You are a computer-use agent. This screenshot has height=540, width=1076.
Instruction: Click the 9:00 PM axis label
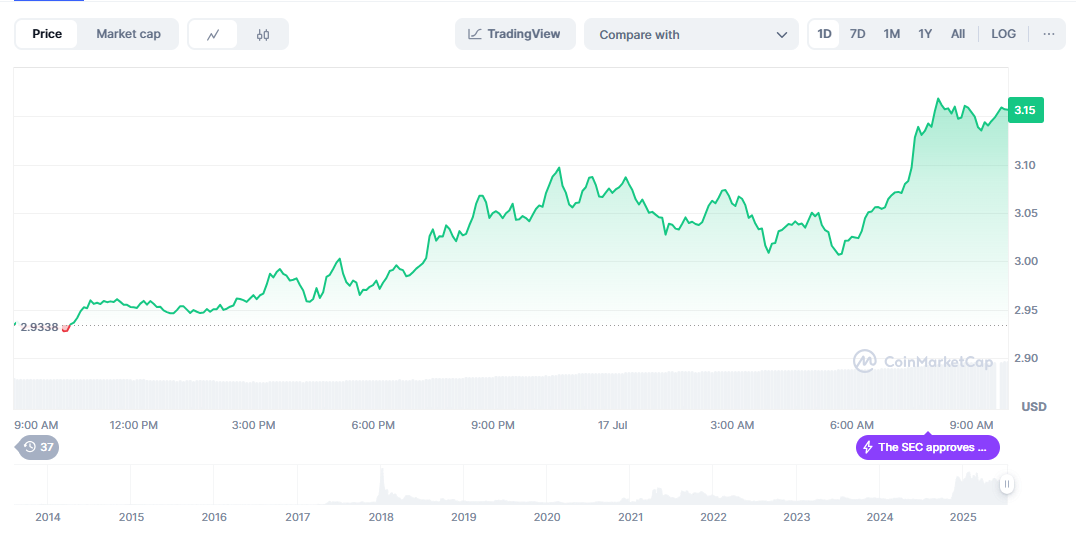pos(493,425)
